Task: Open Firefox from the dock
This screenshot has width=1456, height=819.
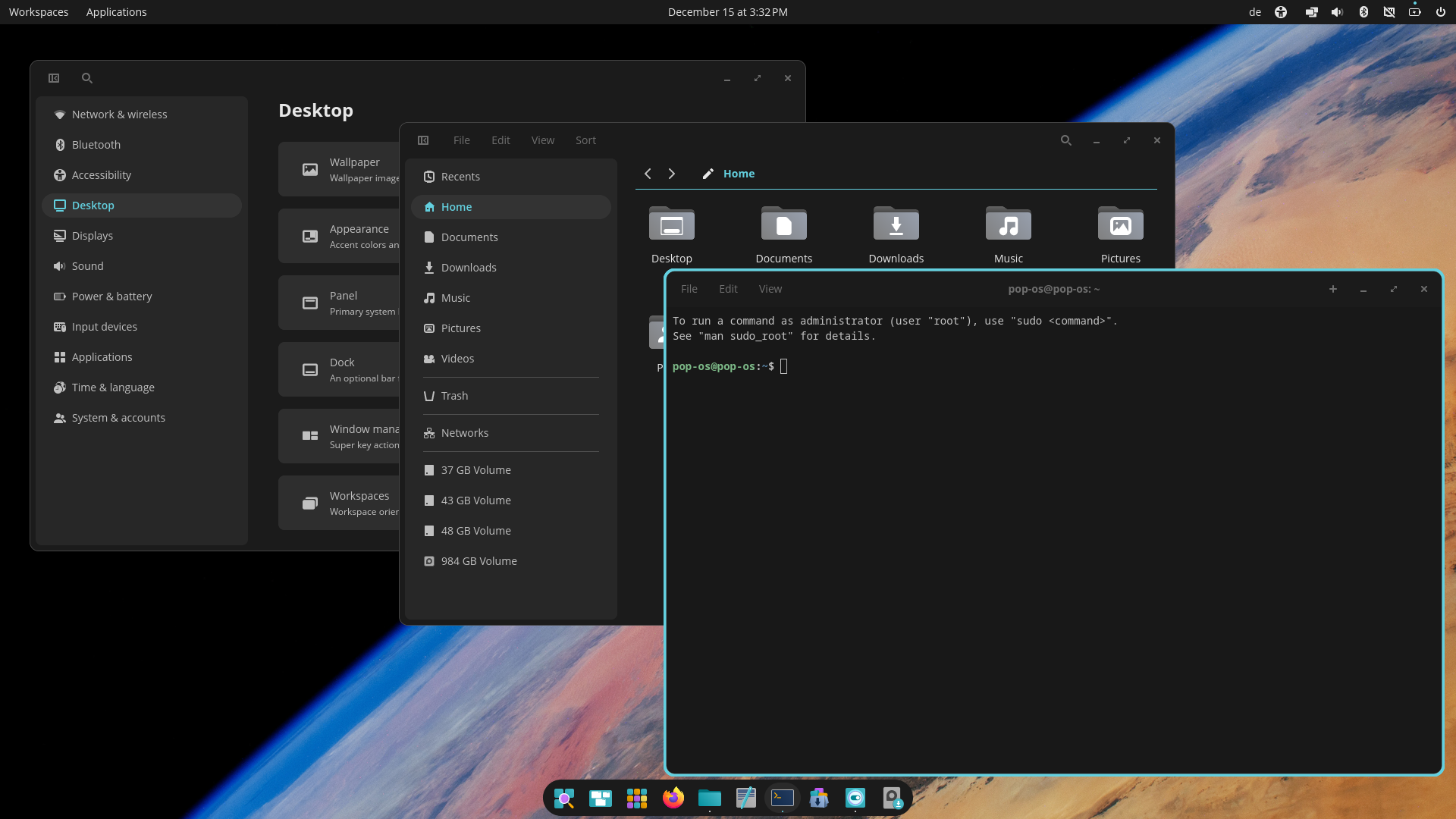Action: (x=673, y=798)
